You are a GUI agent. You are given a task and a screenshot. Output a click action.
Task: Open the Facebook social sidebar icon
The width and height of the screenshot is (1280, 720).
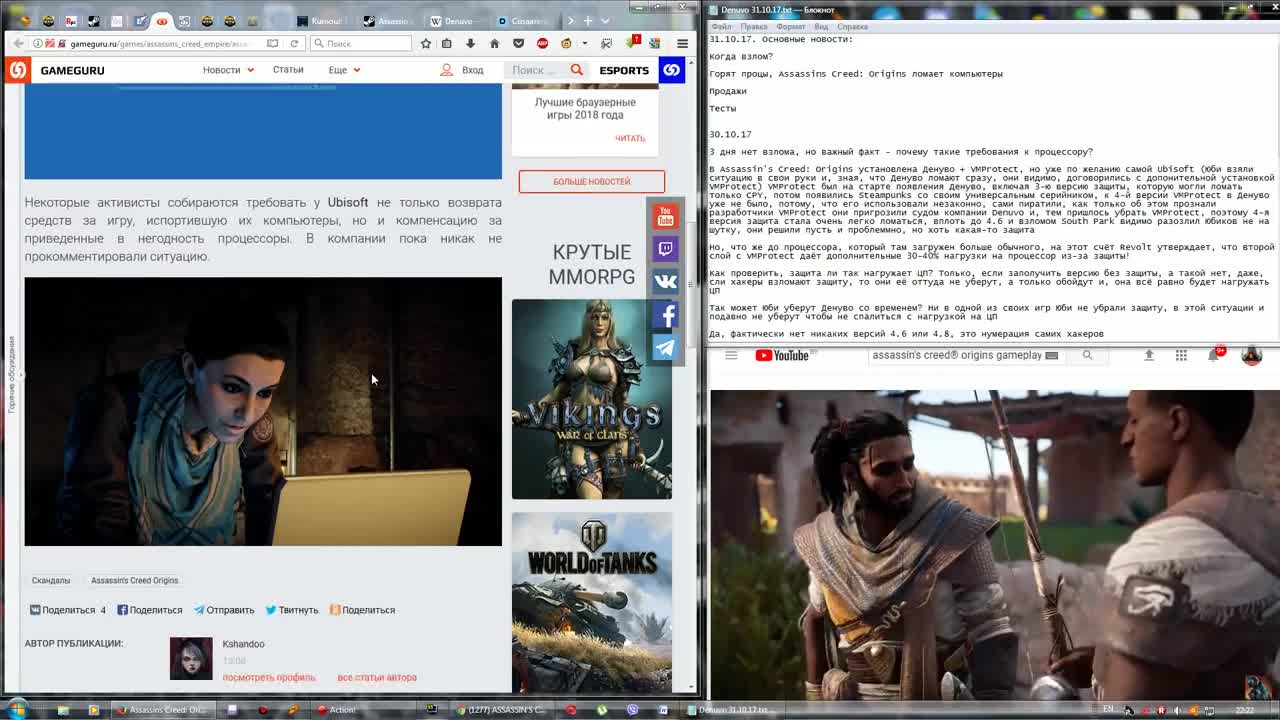tap(665, 315)
